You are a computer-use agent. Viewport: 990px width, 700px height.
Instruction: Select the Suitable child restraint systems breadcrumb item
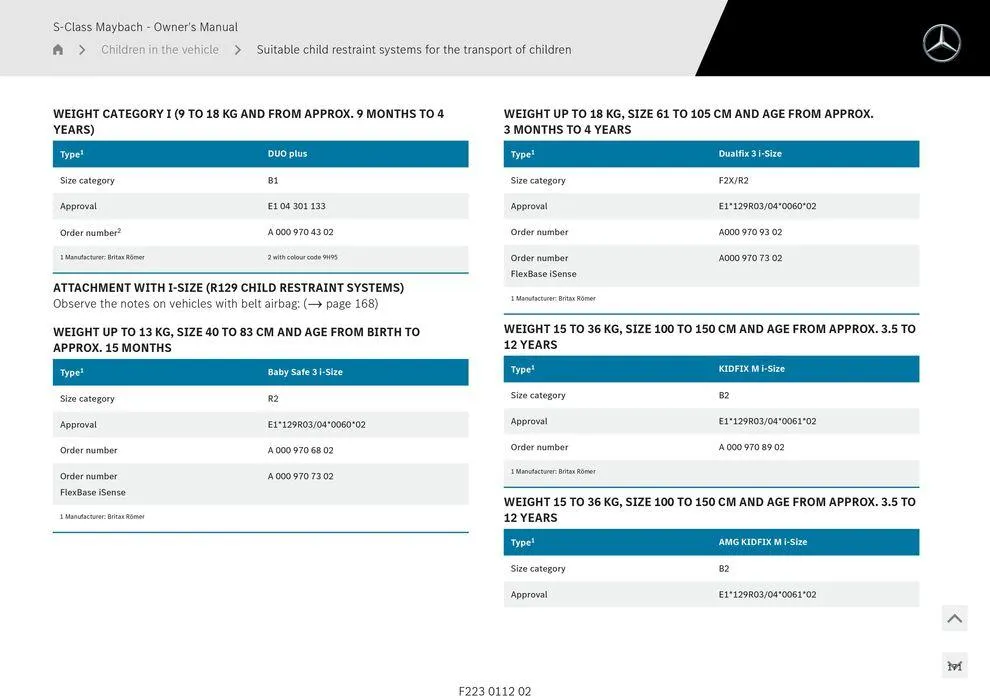(413, 48)
